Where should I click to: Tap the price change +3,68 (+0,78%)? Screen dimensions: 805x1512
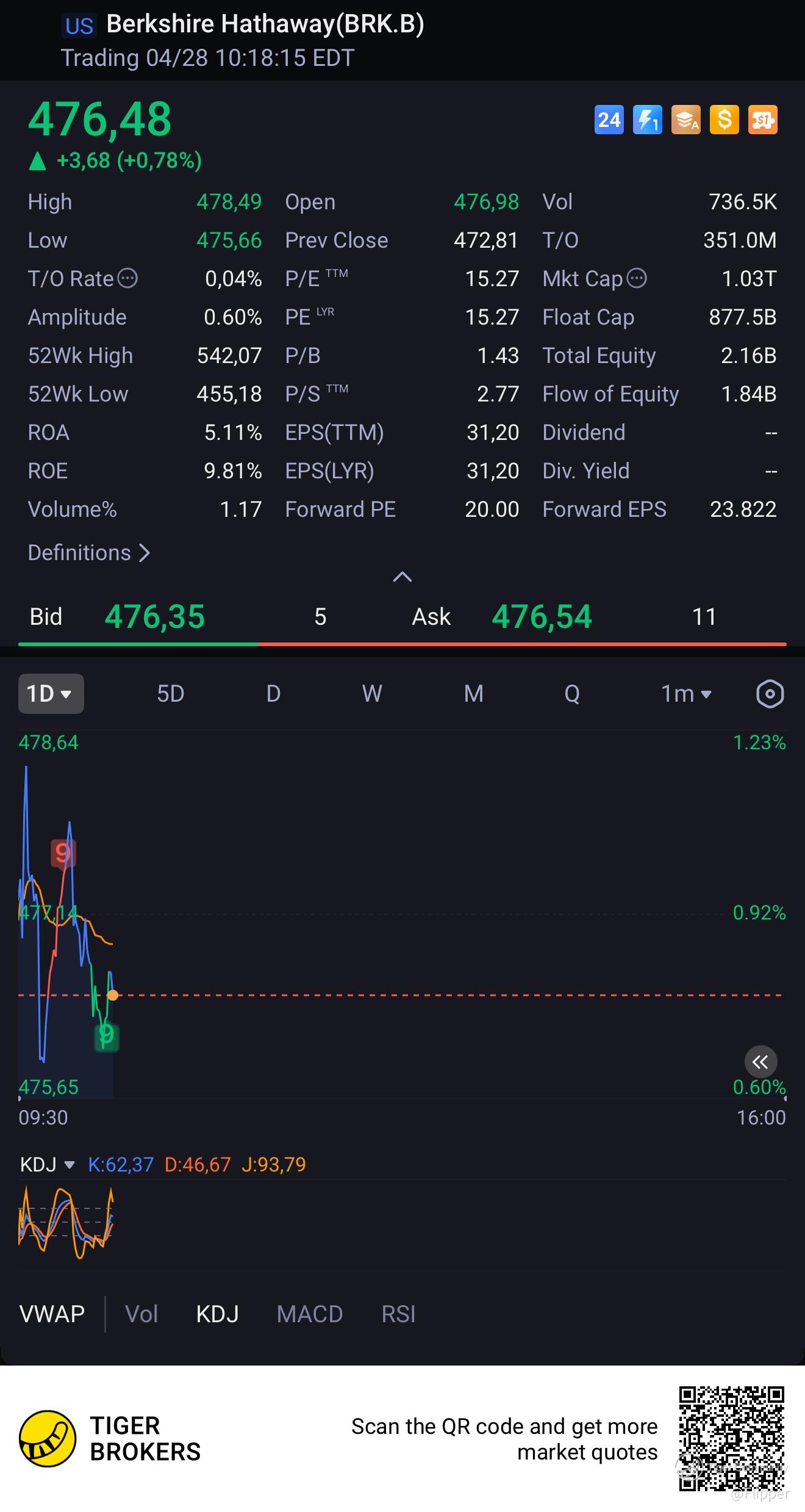tap(129, 160)
